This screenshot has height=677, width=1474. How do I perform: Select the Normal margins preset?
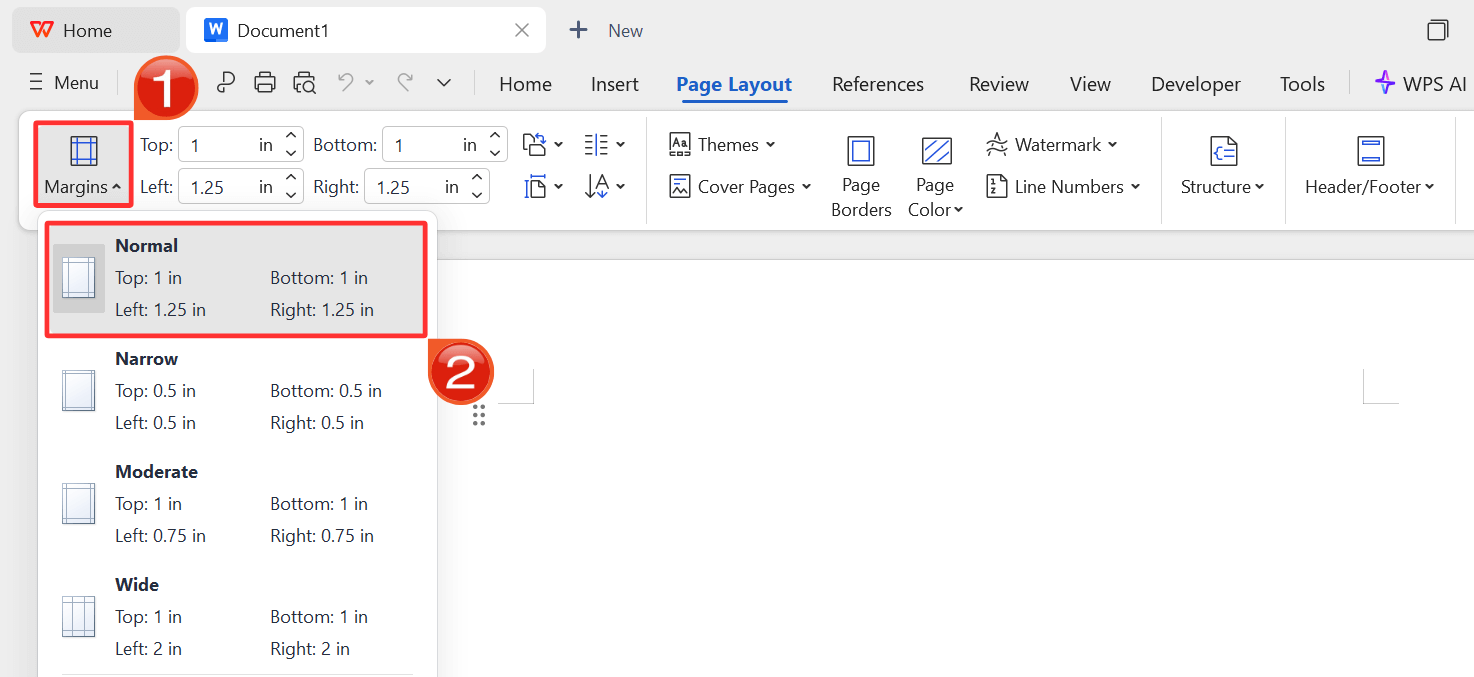tap(235, 278)
